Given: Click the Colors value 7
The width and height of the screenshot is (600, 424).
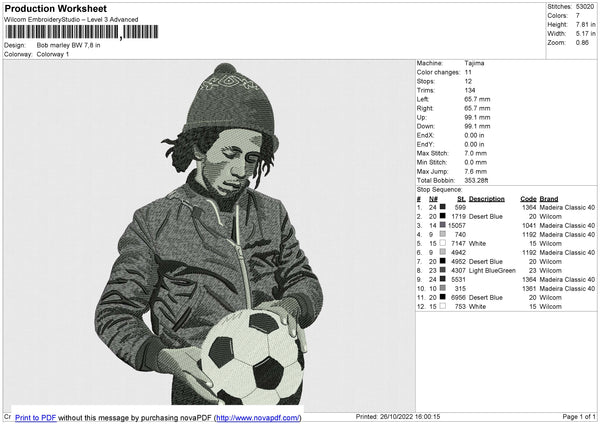Looking at the screenshot, I should 578,16.
